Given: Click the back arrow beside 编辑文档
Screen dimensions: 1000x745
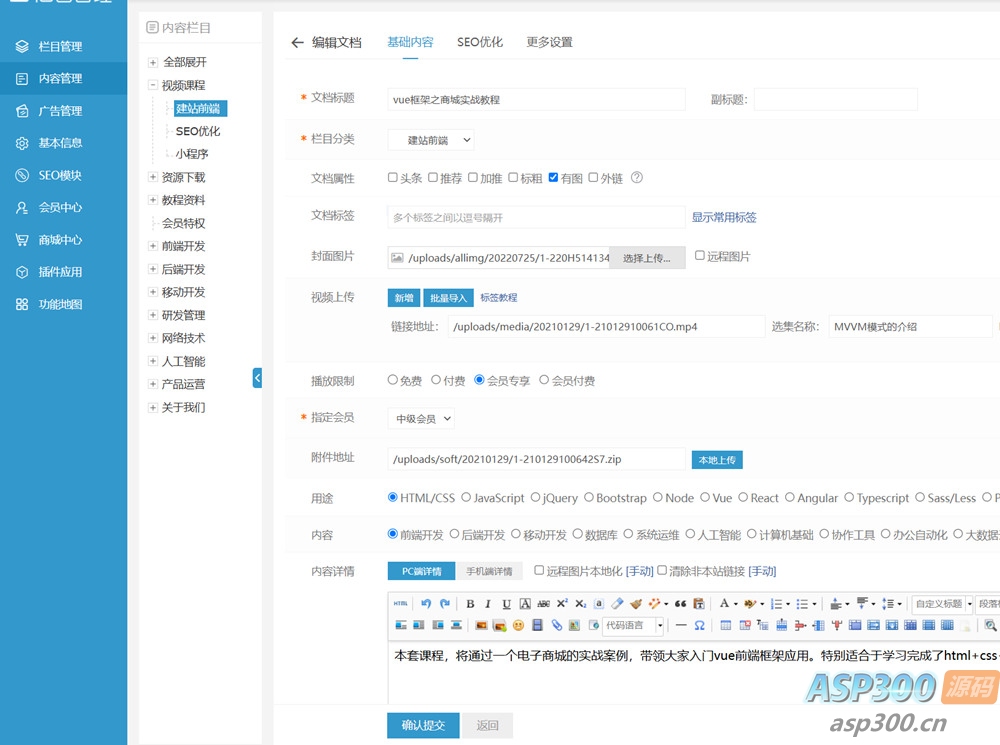Looking at the screenshot, I should click(297, 42).
